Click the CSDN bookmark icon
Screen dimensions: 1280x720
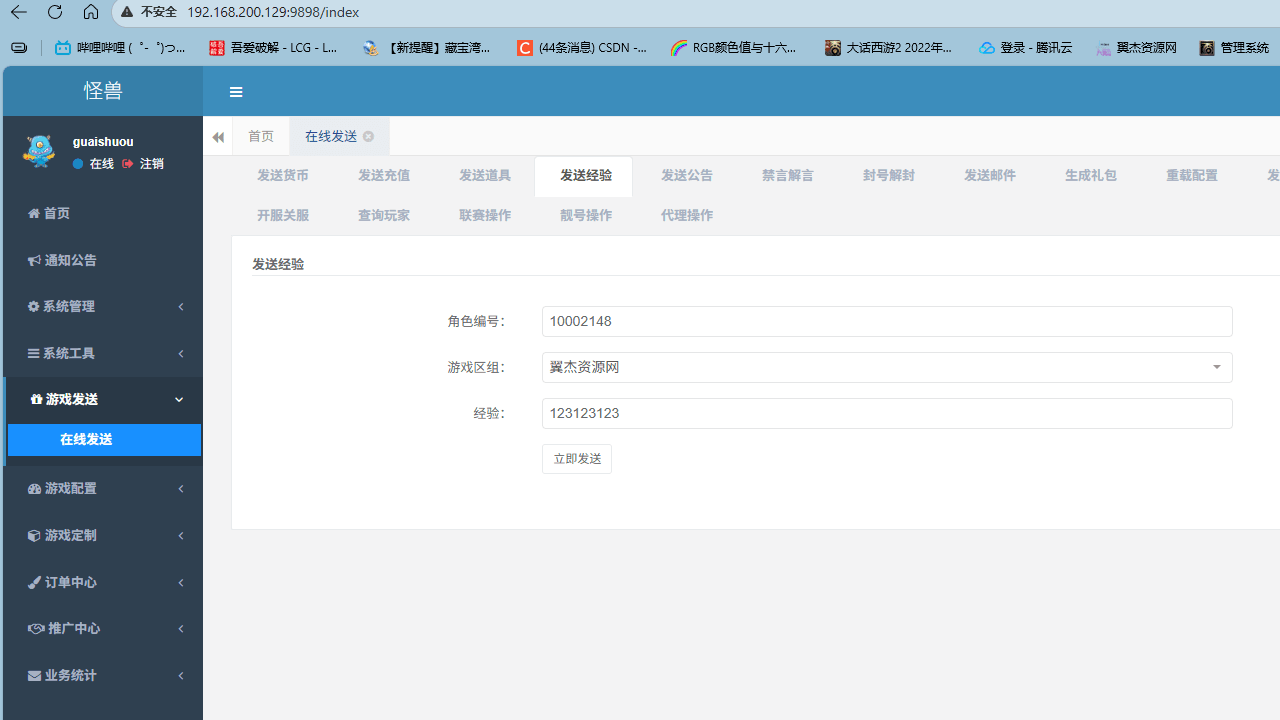click(x=525, y=47)
